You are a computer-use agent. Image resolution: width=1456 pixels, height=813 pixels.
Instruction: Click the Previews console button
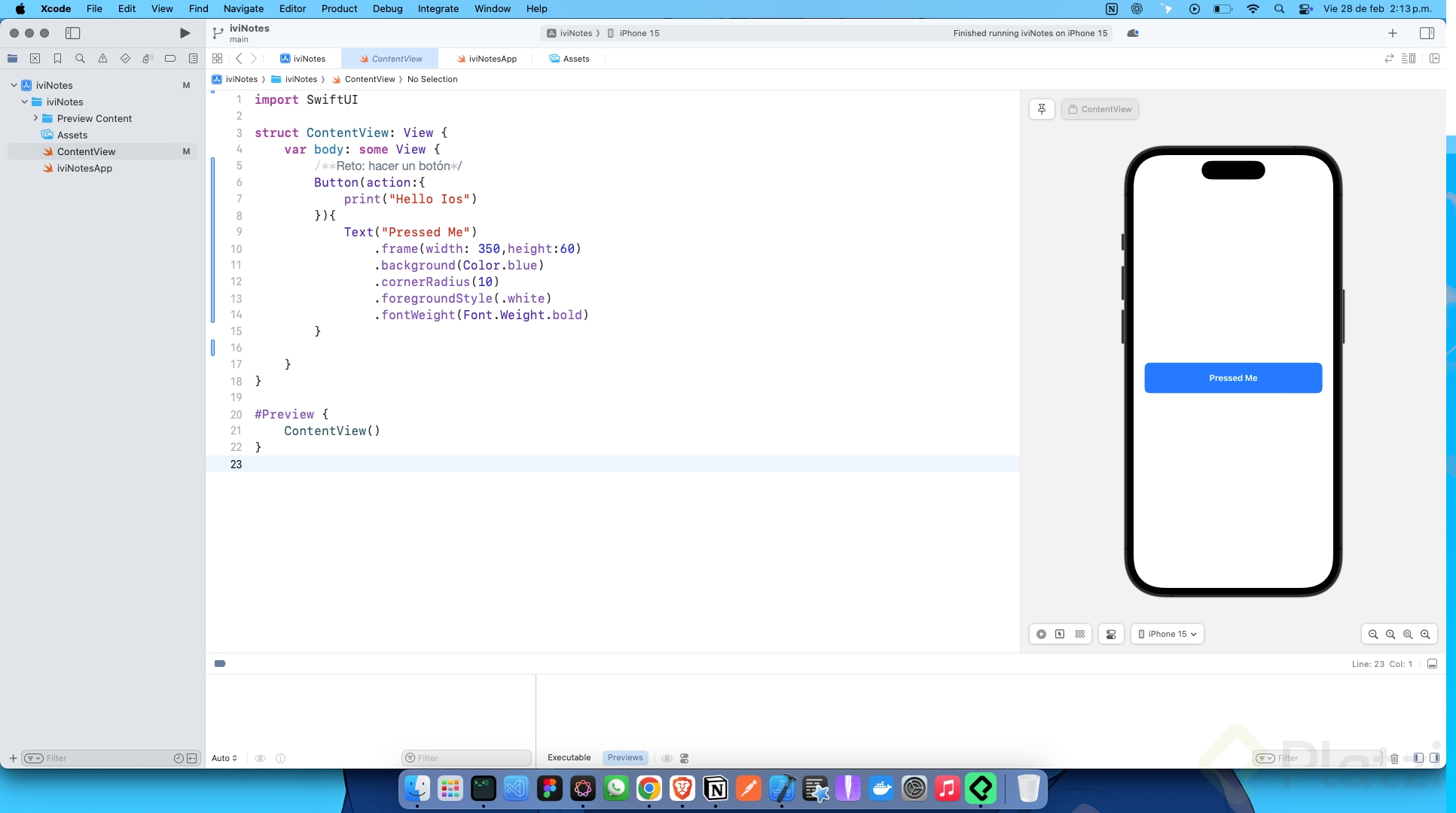click(x=625, y=757)
